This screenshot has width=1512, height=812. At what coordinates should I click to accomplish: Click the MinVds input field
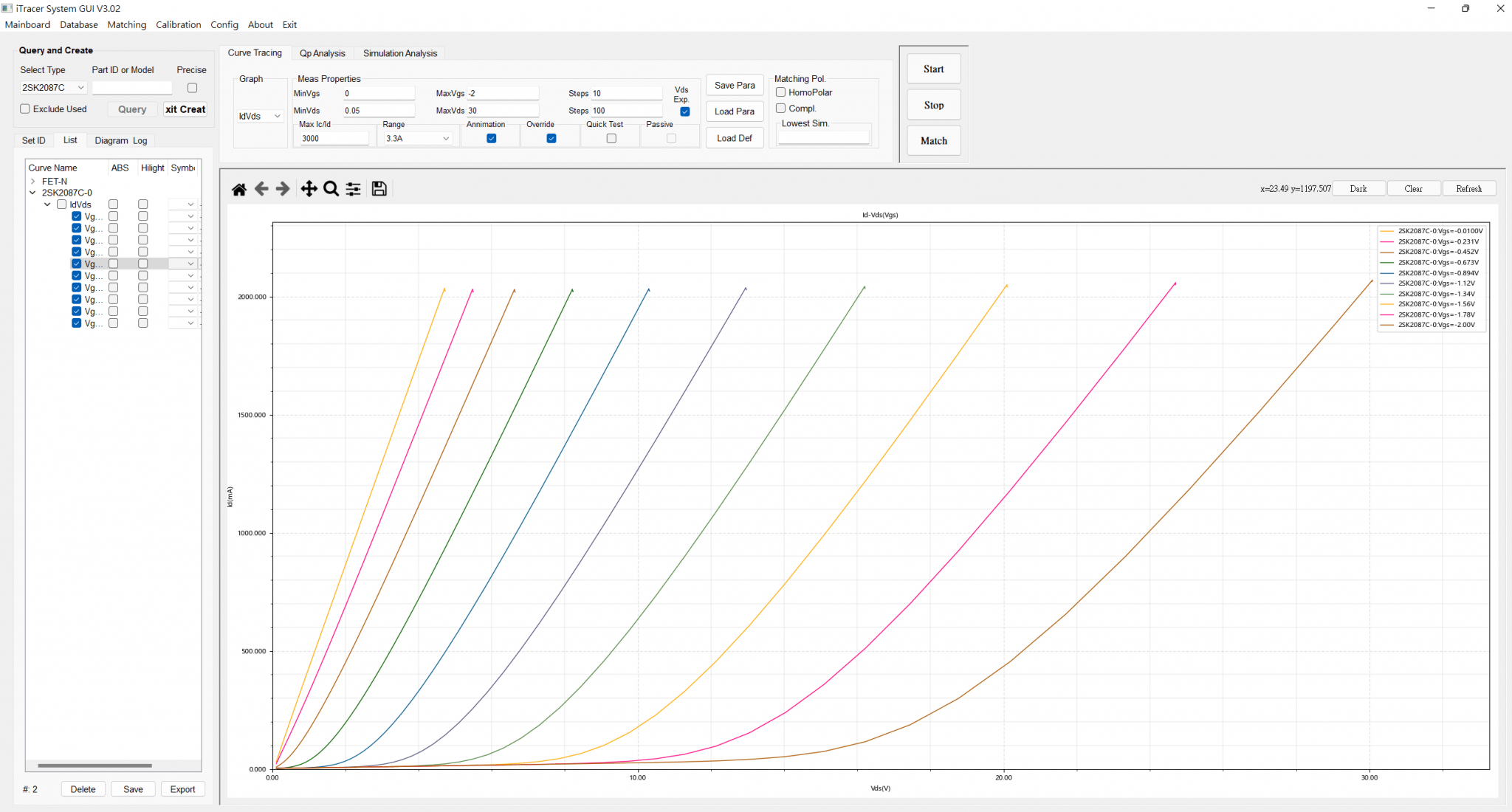(x=379, y=111)
